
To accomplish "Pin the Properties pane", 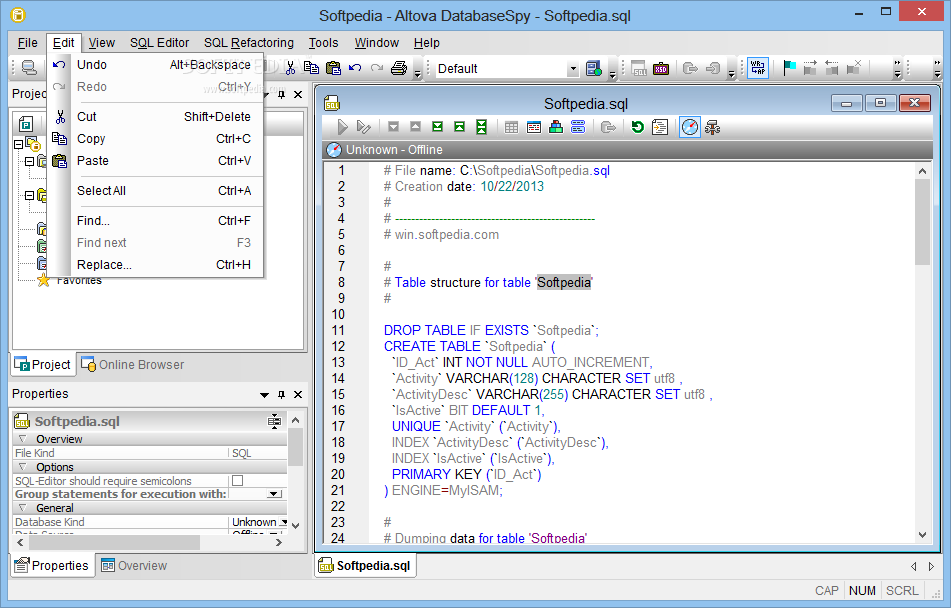I will [281, 394].
